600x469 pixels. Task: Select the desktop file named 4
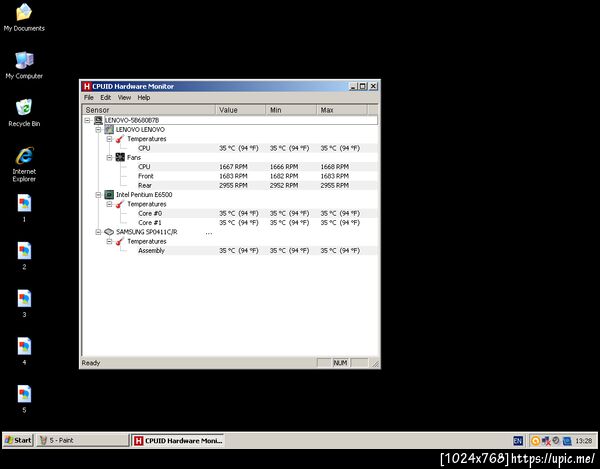pos(24,352)
